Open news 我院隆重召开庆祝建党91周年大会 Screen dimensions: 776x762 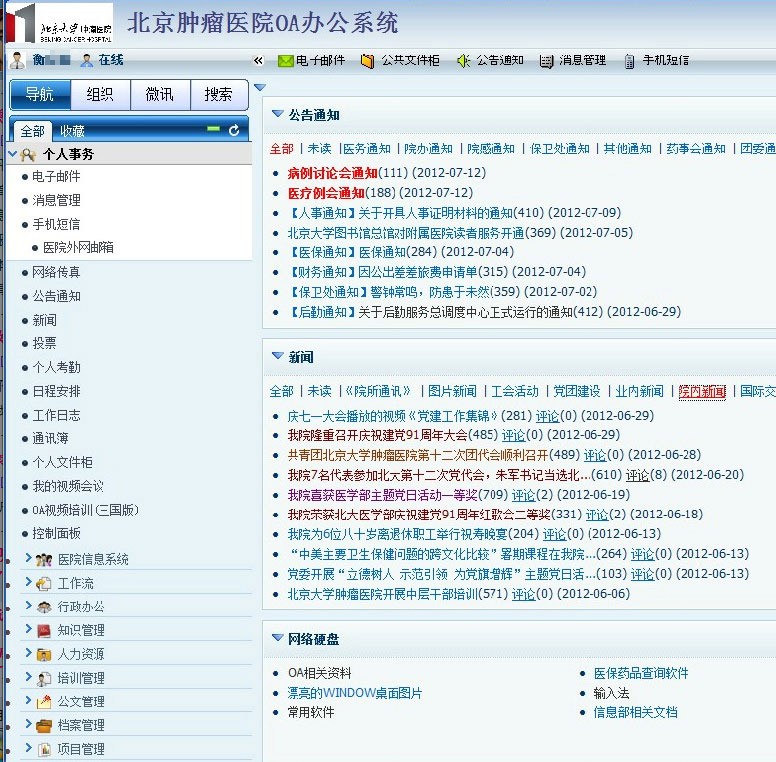point(378,435)
